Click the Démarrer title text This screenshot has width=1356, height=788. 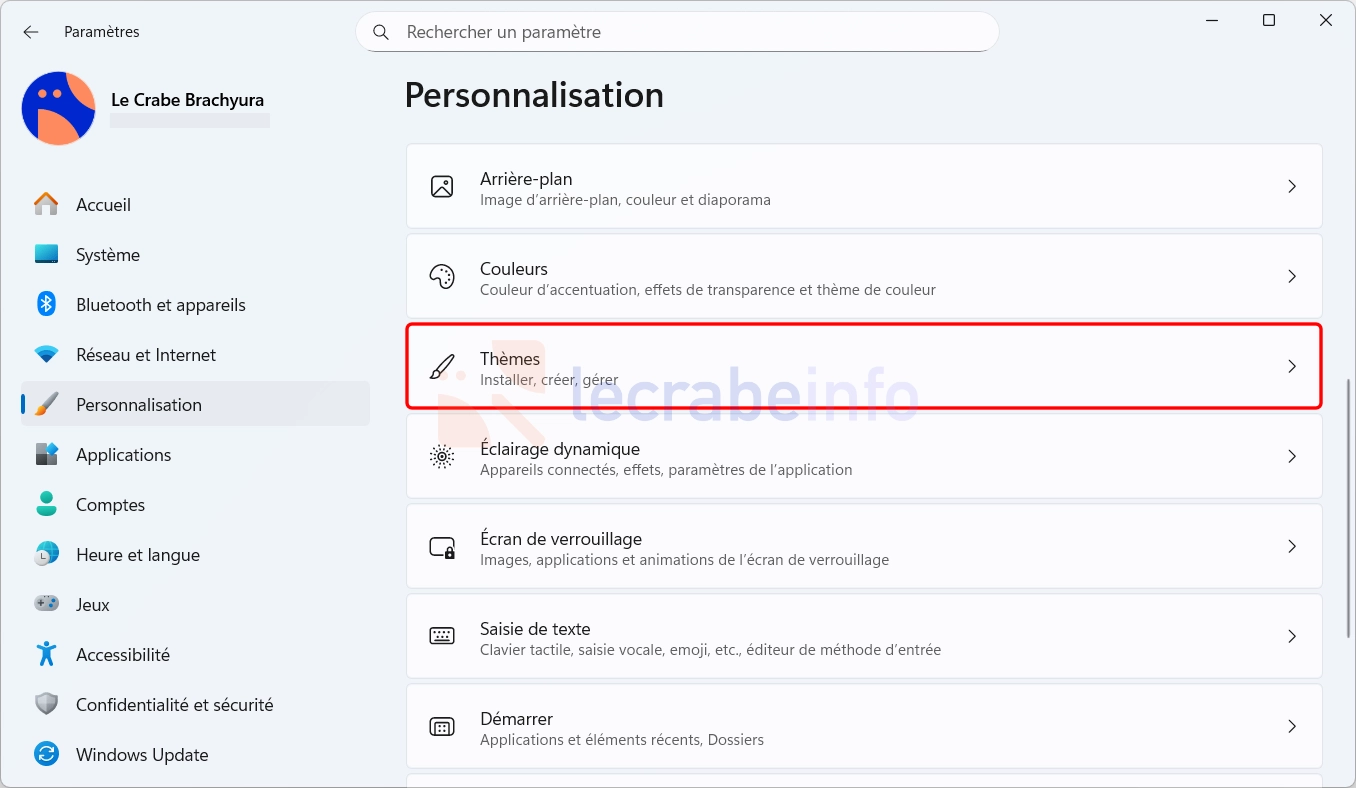tap(516, 719)
